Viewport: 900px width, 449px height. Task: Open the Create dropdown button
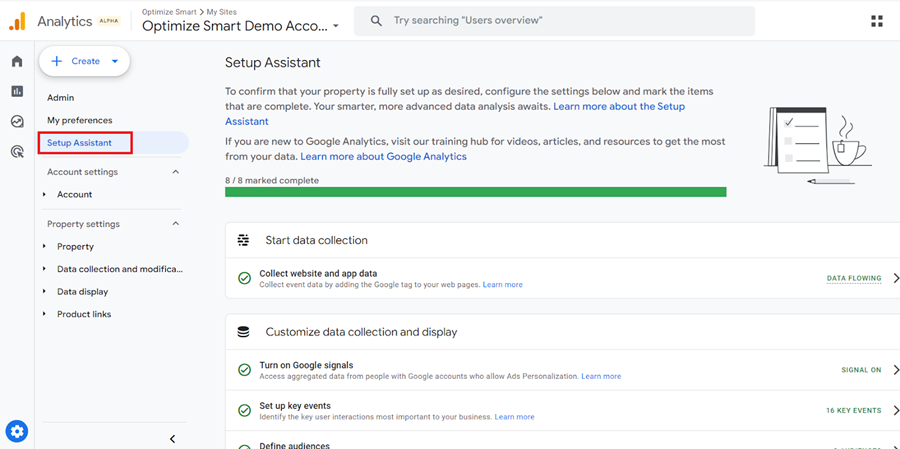(85, 61)
